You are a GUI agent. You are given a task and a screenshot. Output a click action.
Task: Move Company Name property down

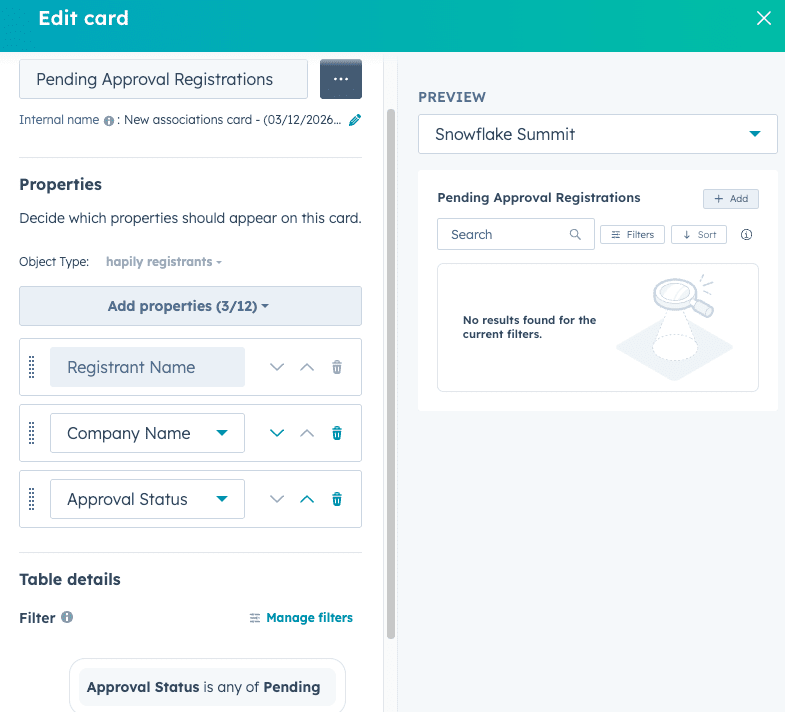277,433
